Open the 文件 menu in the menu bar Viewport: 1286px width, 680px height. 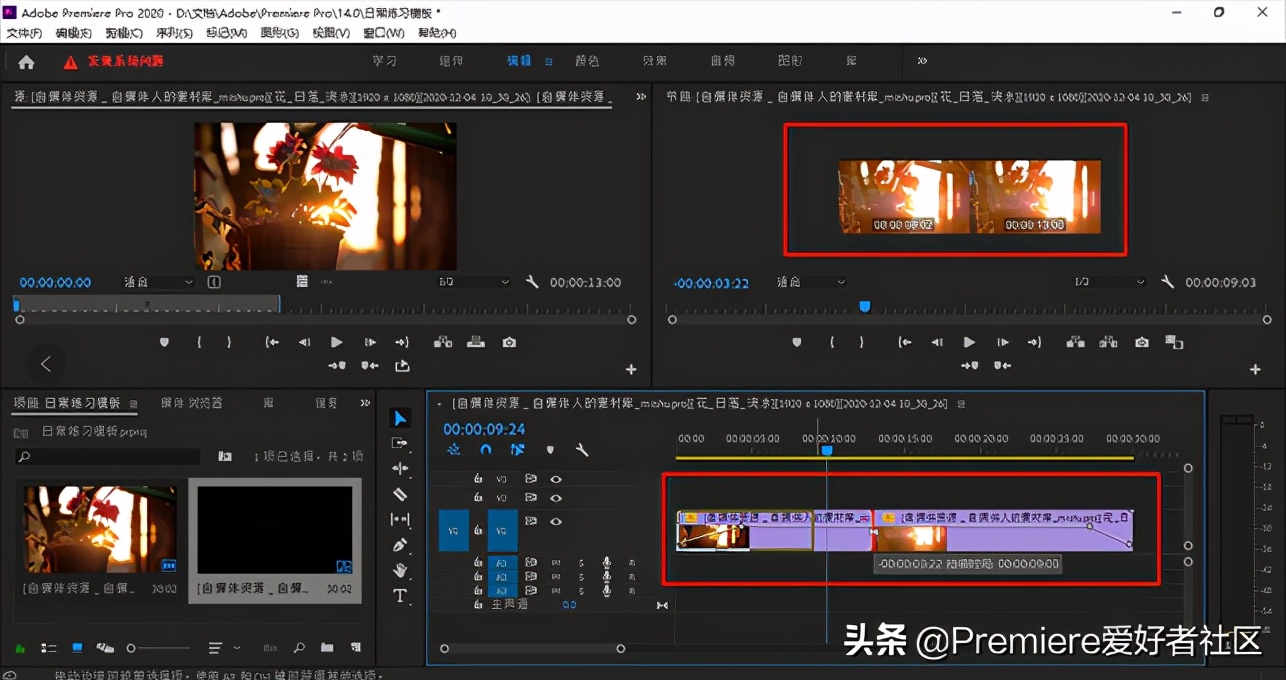click(x=22, y=32)
